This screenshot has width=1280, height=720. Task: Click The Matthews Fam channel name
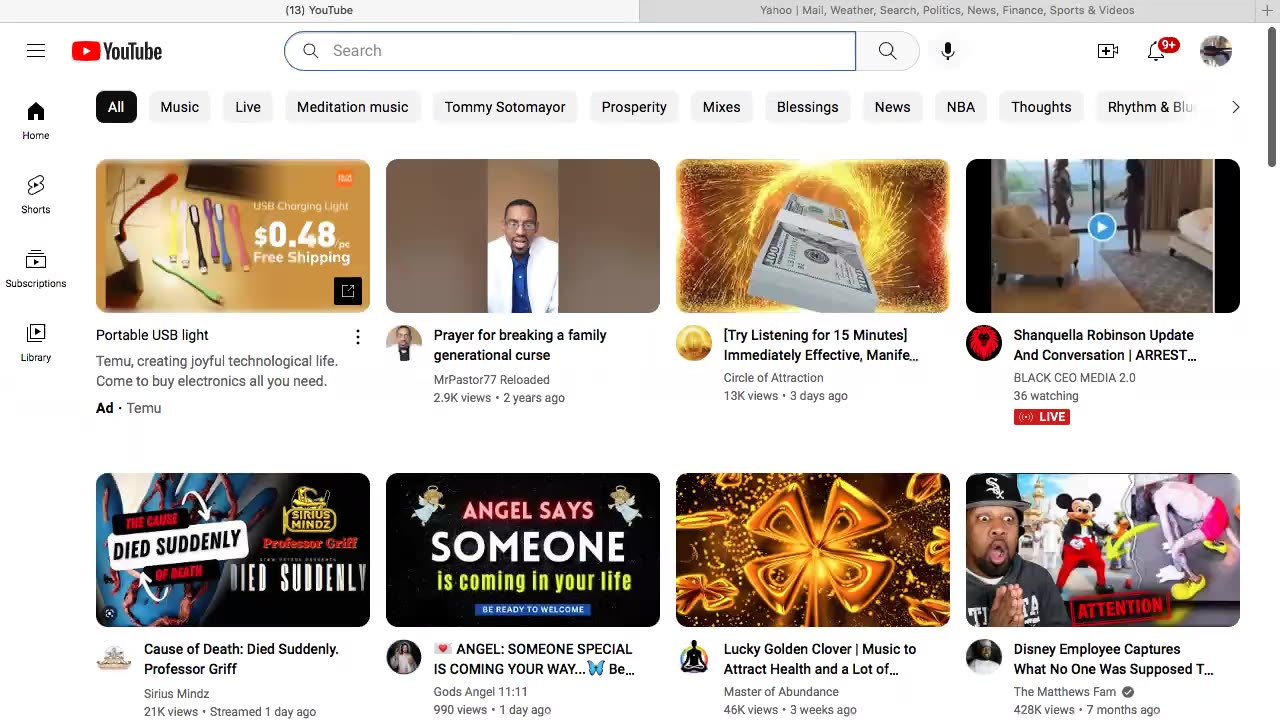[x=1065, y=692]
